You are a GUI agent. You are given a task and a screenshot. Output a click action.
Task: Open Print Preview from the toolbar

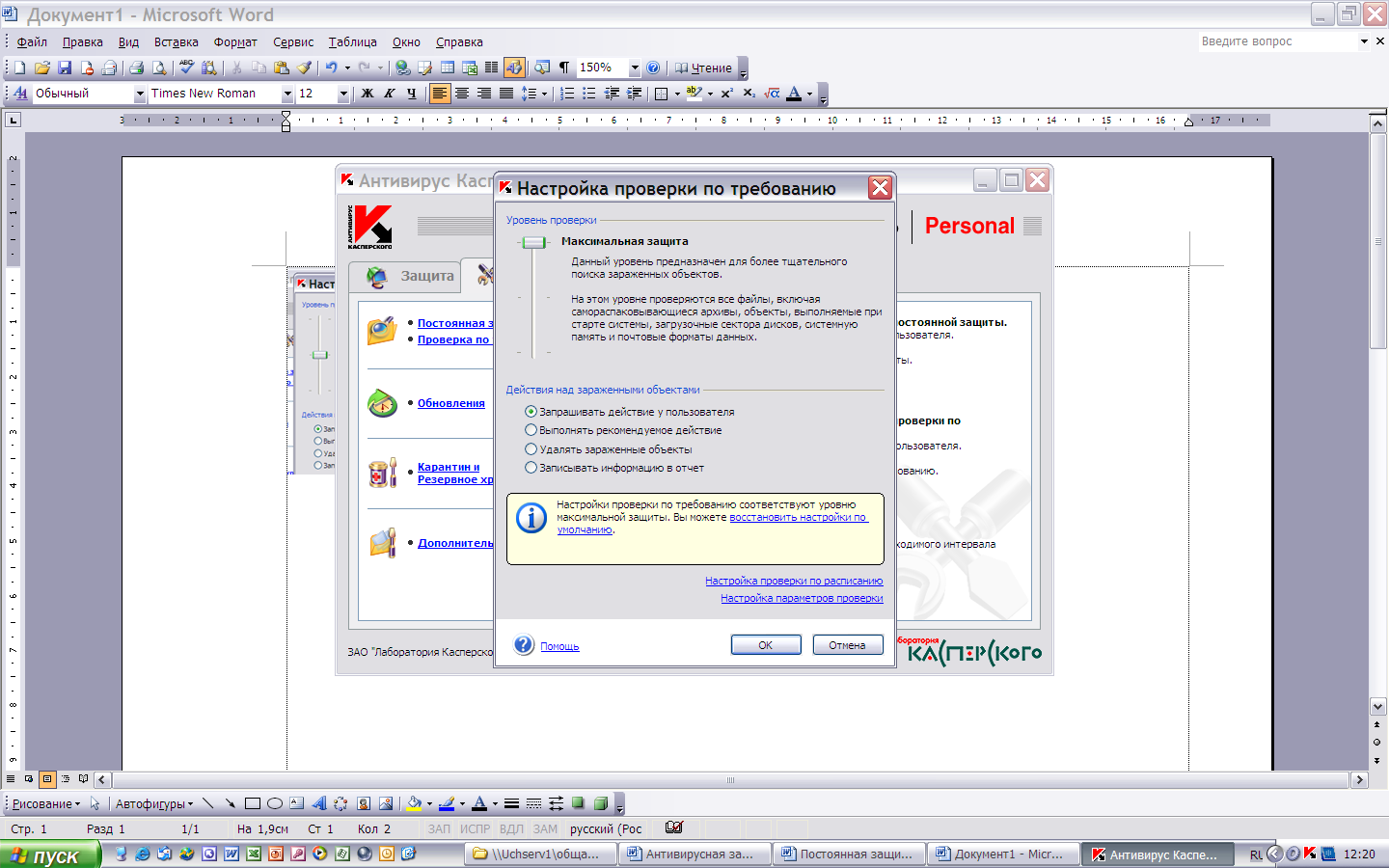click(159, 68)
